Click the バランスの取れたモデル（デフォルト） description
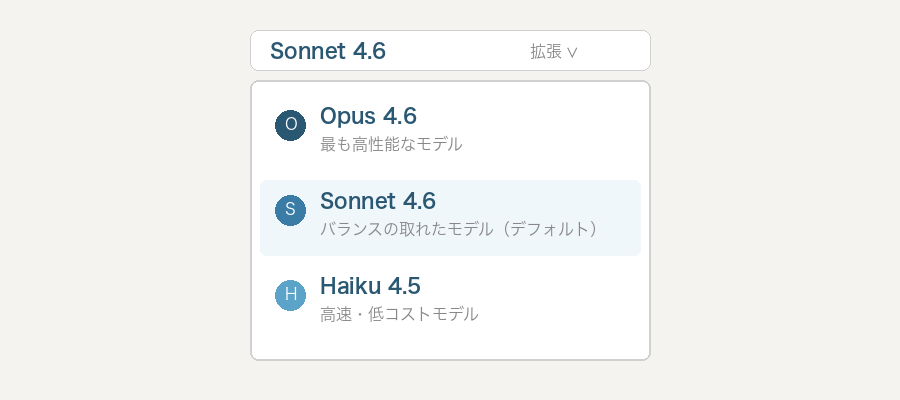900x400 pixels. click(458, 229)
